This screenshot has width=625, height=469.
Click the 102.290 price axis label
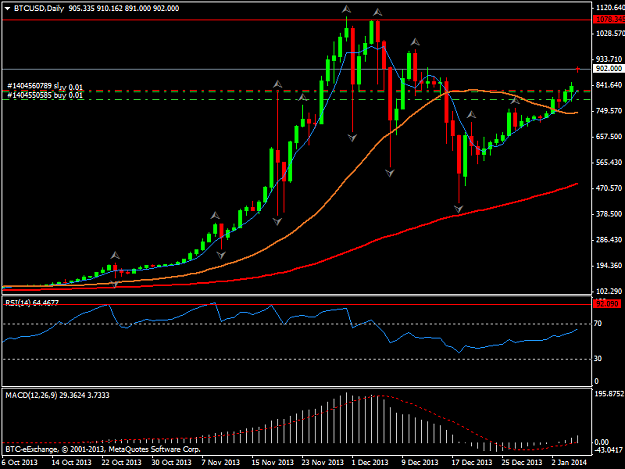click(609, 291)
